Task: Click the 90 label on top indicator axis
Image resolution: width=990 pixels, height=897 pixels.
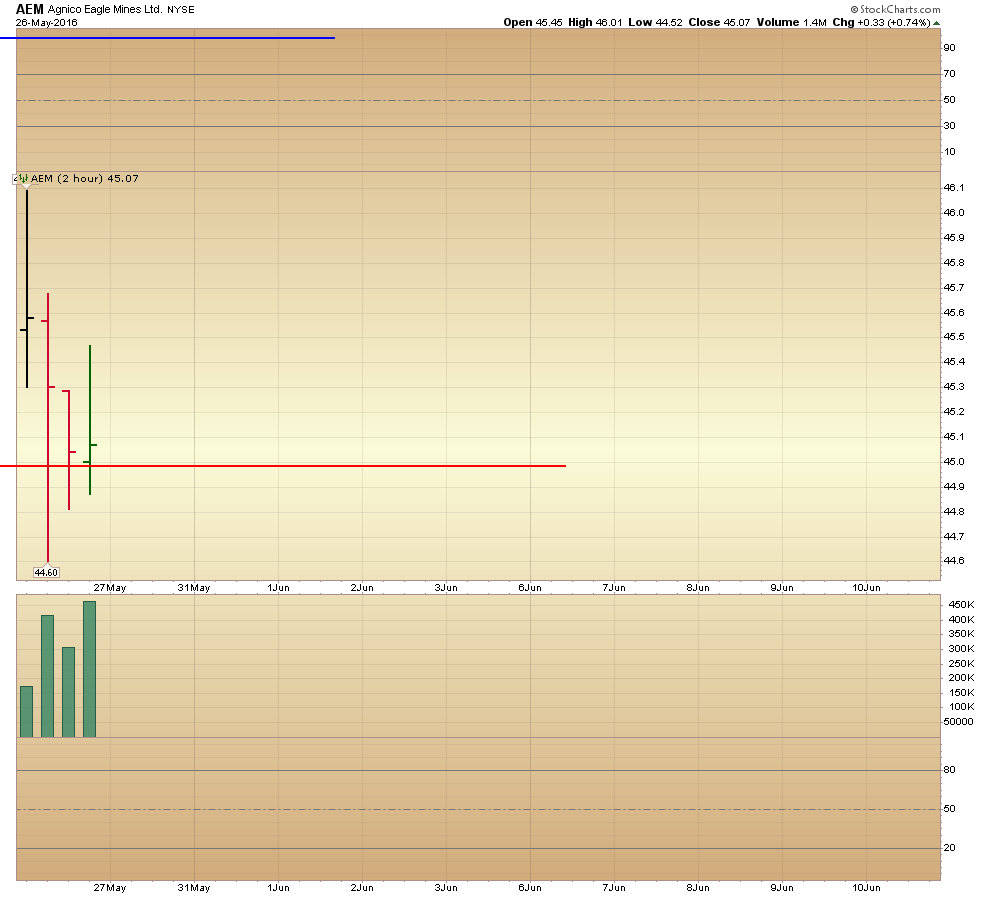Action: point(949,48)
